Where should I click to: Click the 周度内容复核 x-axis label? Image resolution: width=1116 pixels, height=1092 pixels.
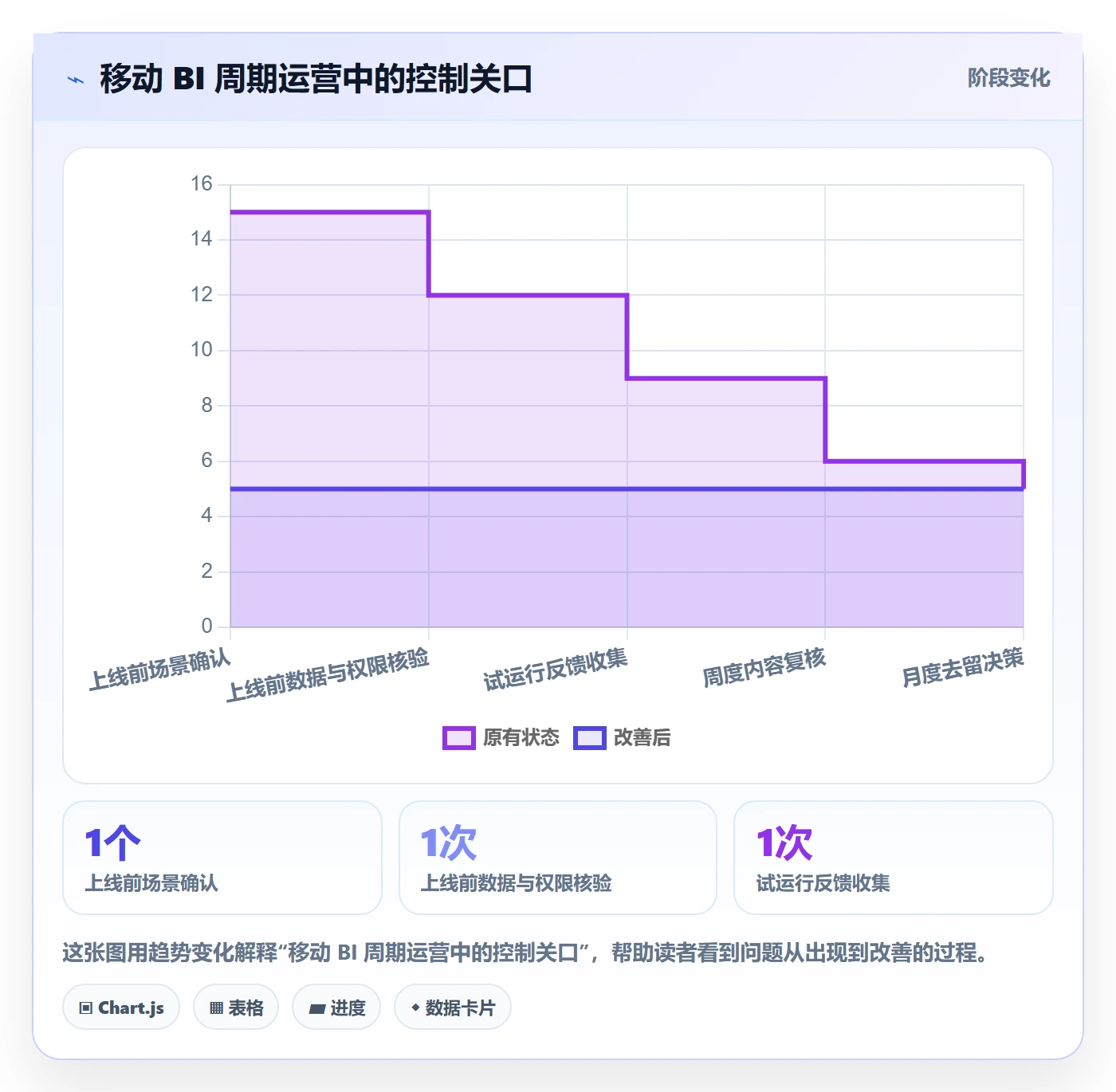tap(764, 668)
